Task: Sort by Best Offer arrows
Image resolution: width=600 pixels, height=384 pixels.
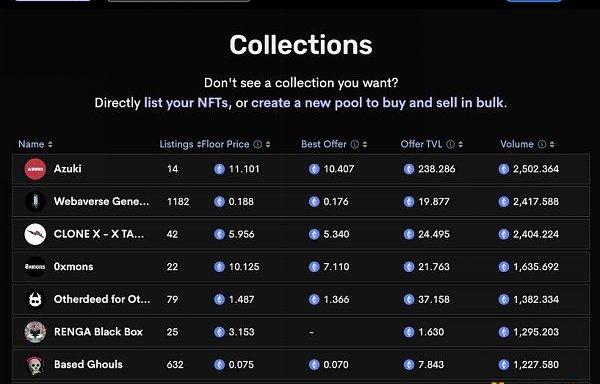Action: [x=365, y=144]
